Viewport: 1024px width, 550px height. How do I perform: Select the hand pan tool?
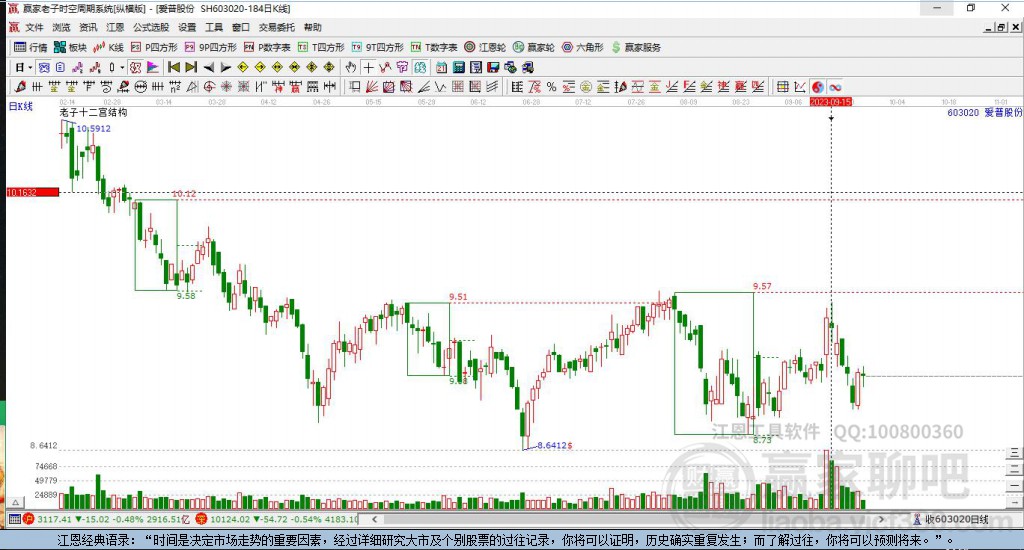351,67
